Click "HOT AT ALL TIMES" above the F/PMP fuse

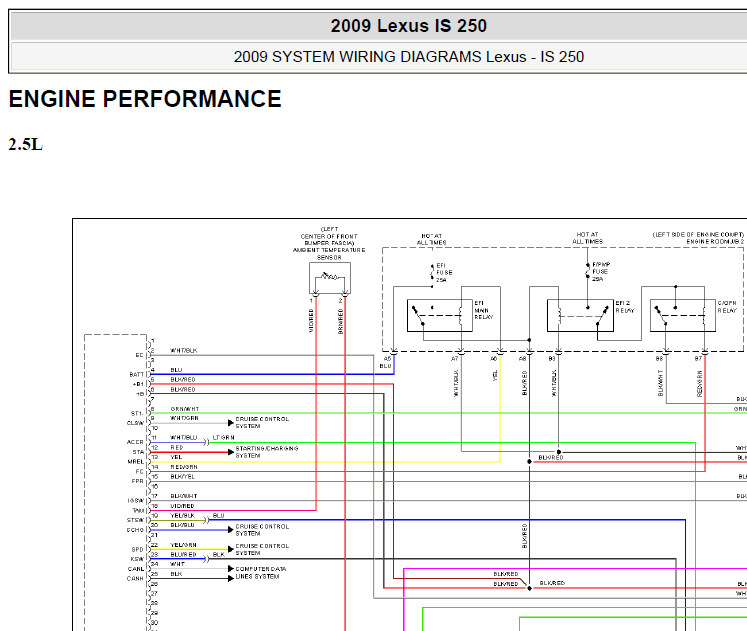coord(587,238)
